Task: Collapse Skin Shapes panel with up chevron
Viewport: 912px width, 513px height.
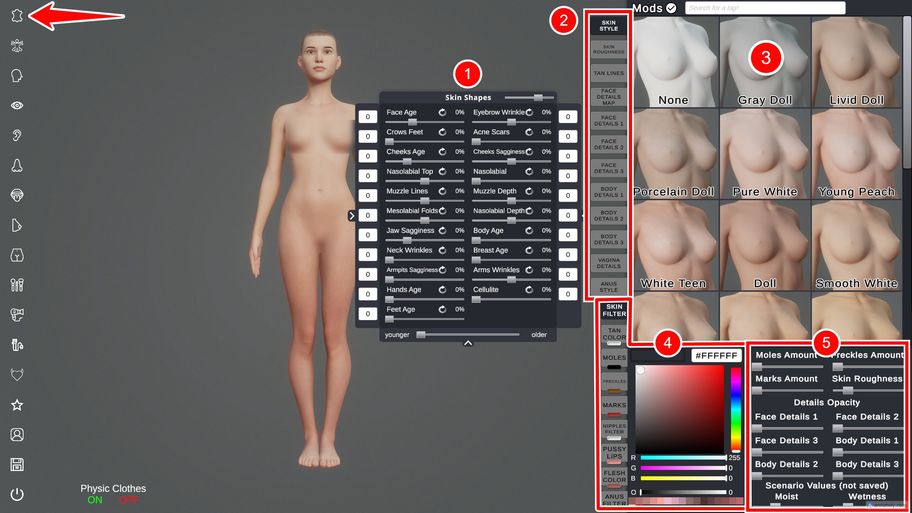Action: pos(468,343)
